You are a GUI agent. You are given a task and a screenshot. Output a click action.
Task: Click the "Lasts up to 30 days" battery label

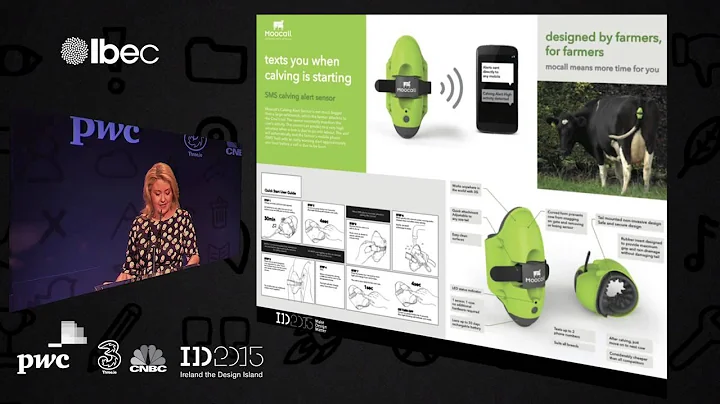[x=467, y=325]
